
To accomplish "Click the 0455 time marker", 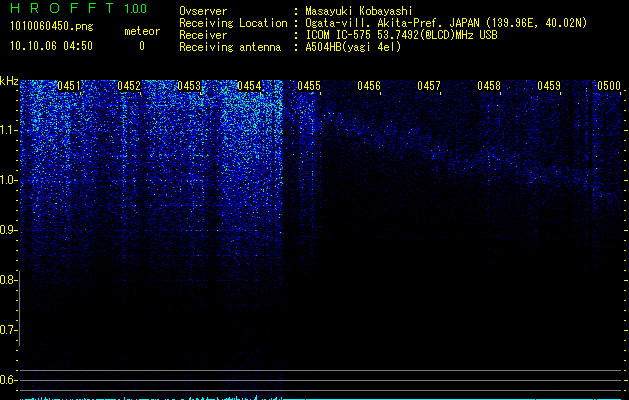I will coord(309,86).
